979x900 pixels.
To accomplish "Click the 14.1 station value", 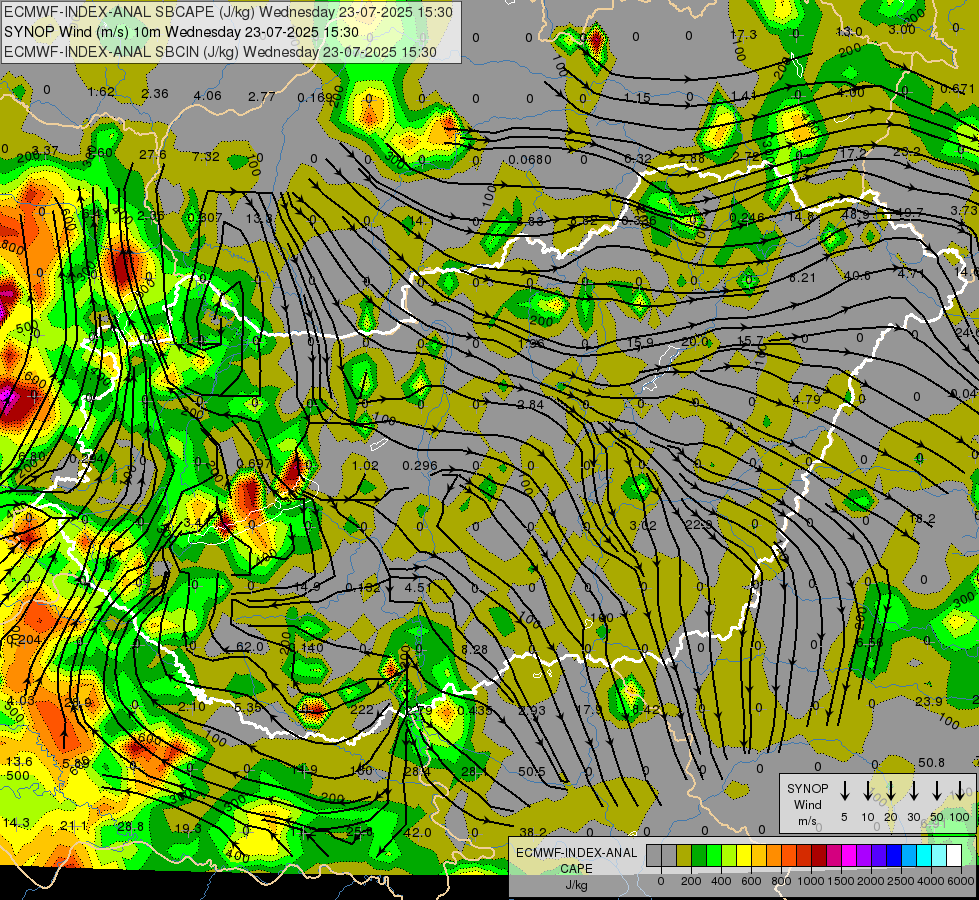I will pos(421,220).
